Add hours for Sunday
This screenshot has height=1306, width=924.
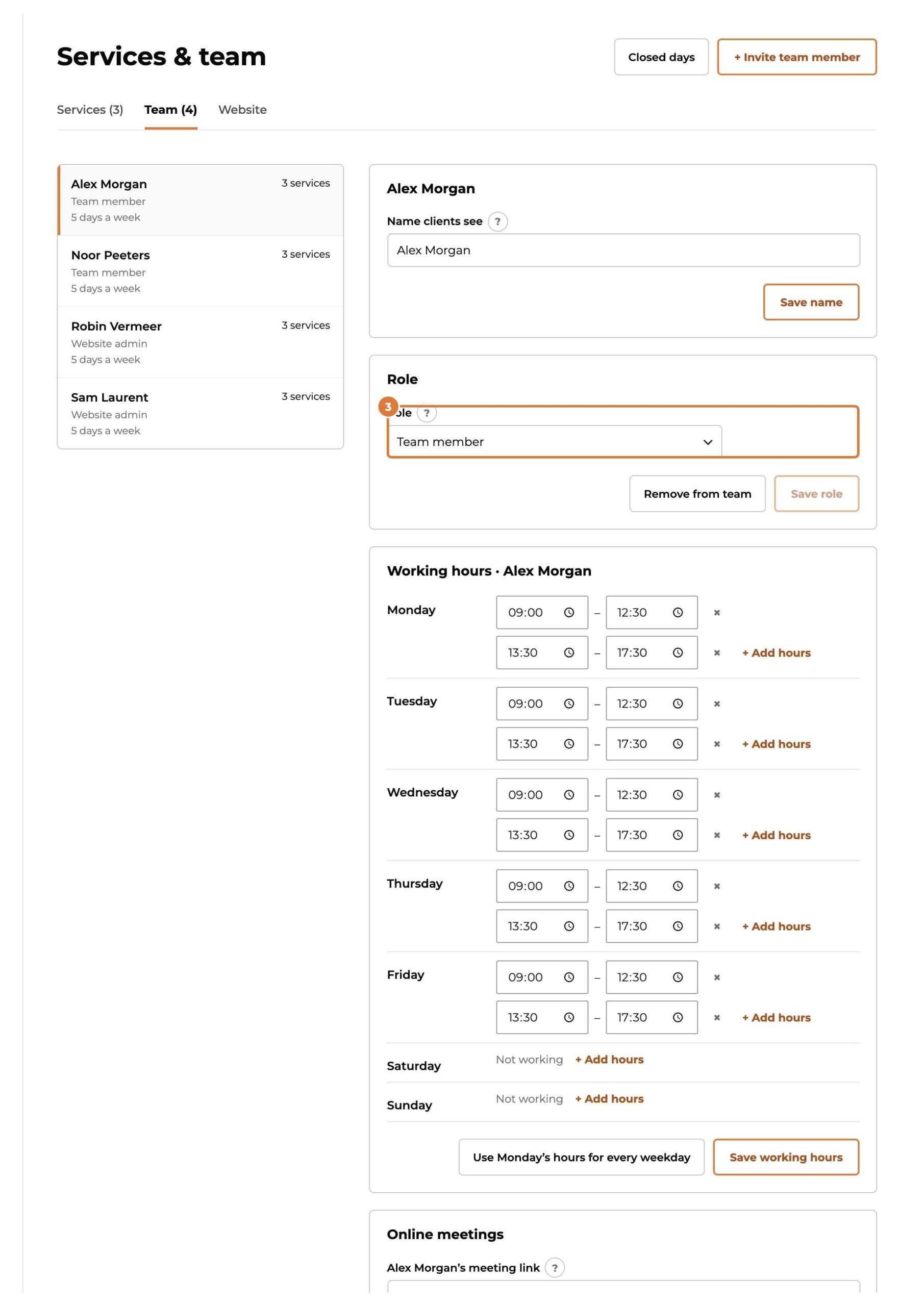(609, 1099)
